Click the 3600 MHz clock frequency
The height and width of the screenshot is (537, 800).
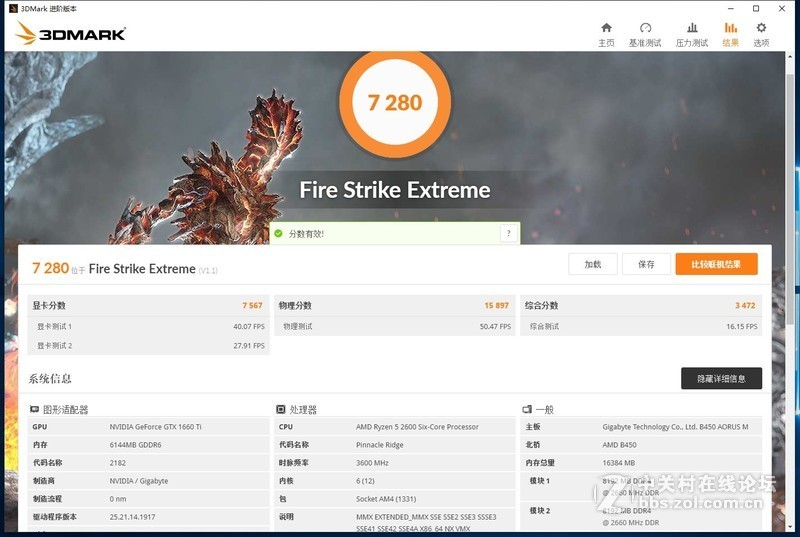tap(372, 463)
